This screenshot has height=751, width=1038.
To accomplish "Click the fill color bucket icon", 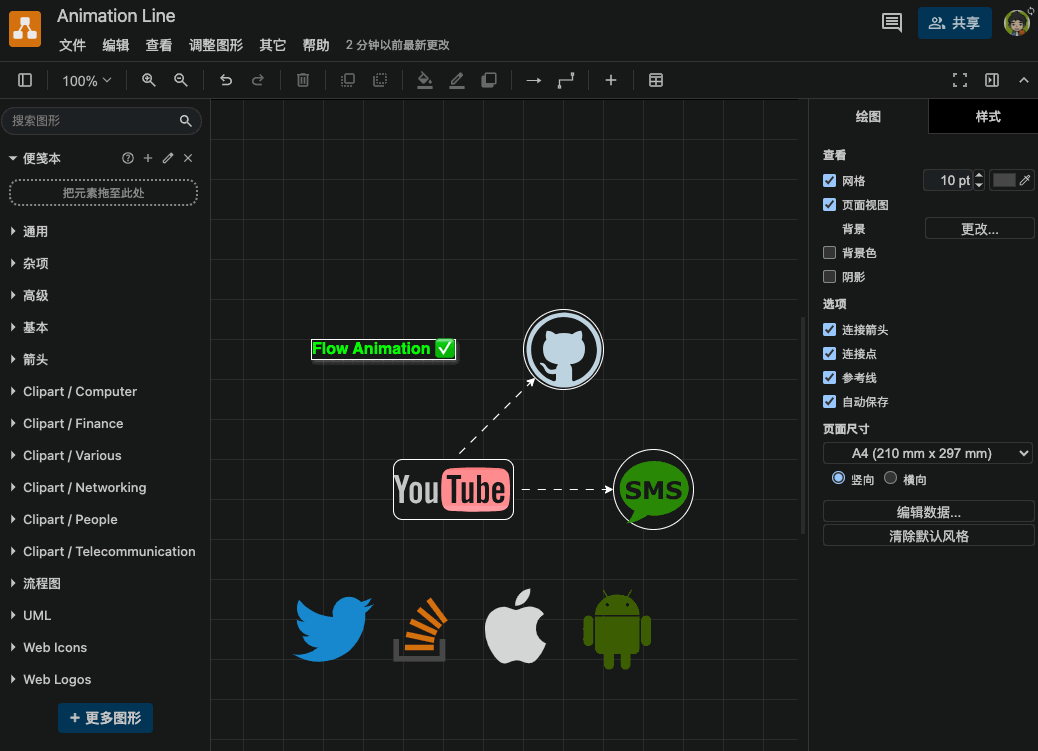I will (425, 80).
